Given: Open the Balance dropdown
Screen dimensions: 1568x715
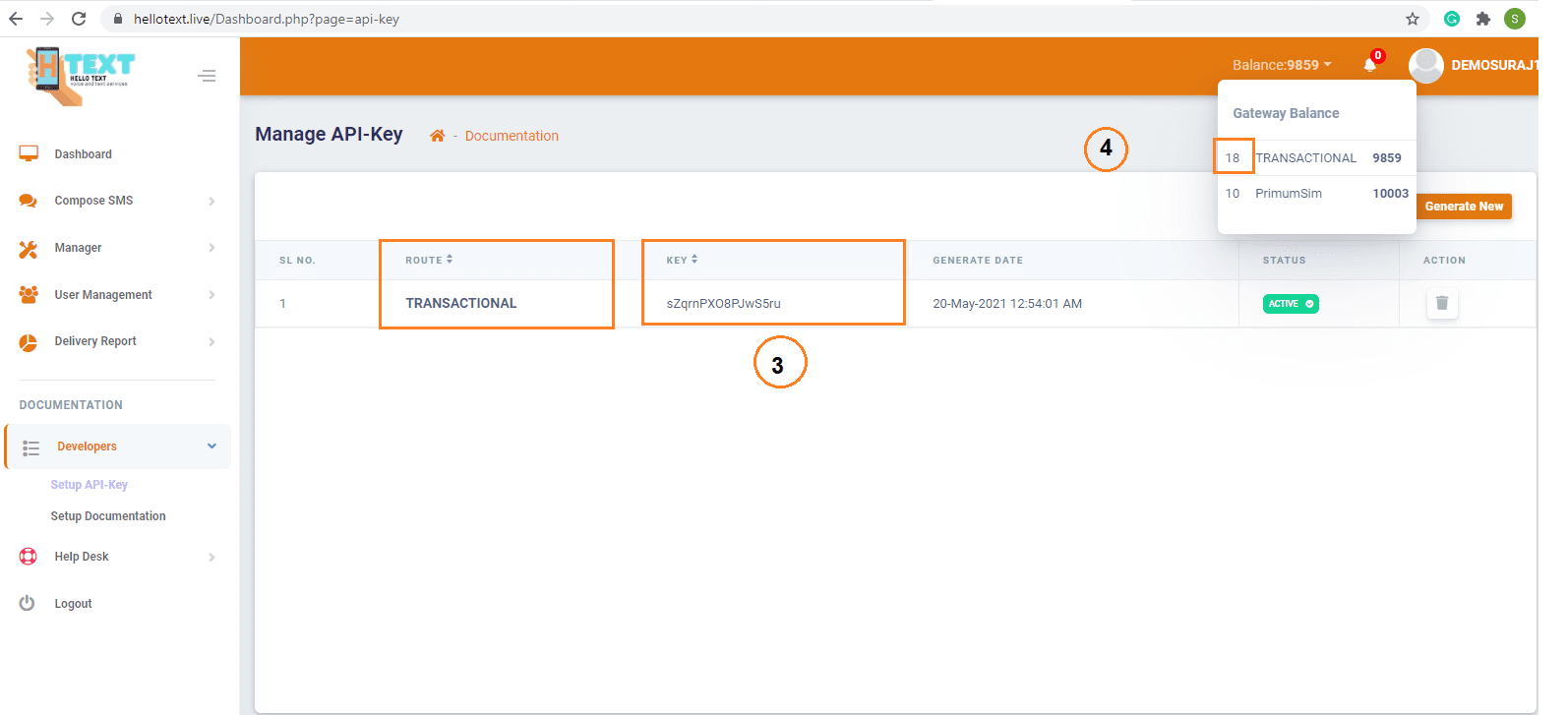Looking at the screenshot, I should point(1281,65).
